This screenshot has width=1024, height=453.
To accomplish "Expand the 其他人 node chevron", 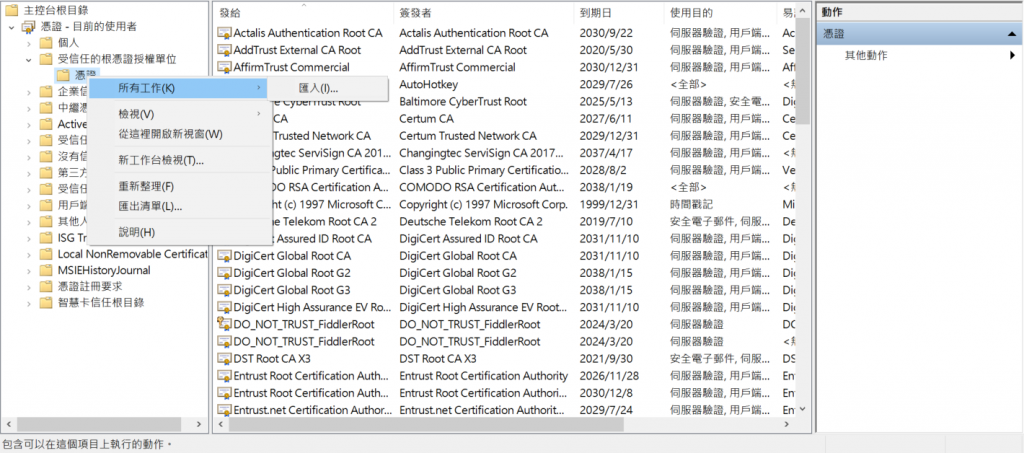I will [29, 221].
